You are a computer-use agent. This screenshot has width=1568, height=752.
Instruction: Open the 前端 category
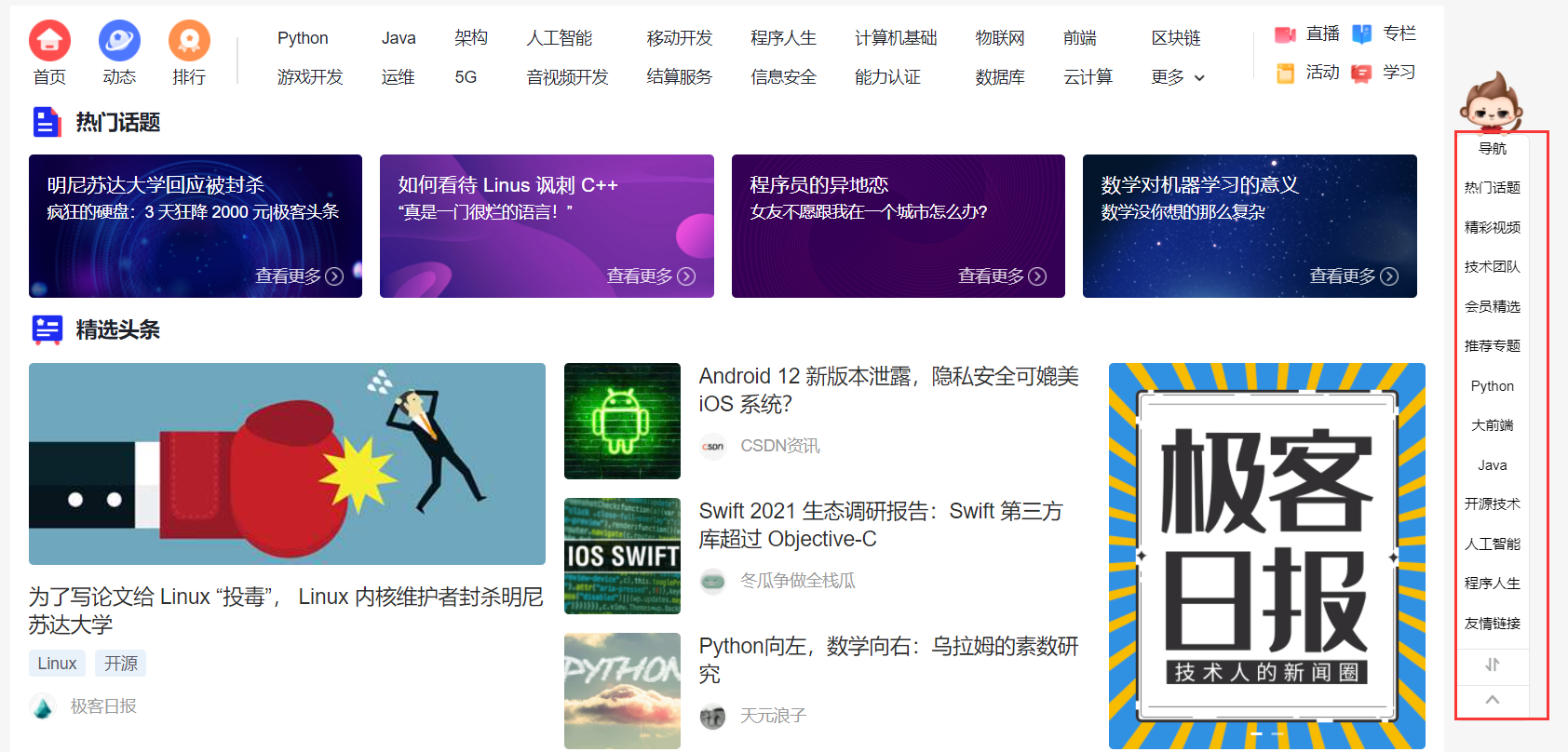coord(1080,38)
